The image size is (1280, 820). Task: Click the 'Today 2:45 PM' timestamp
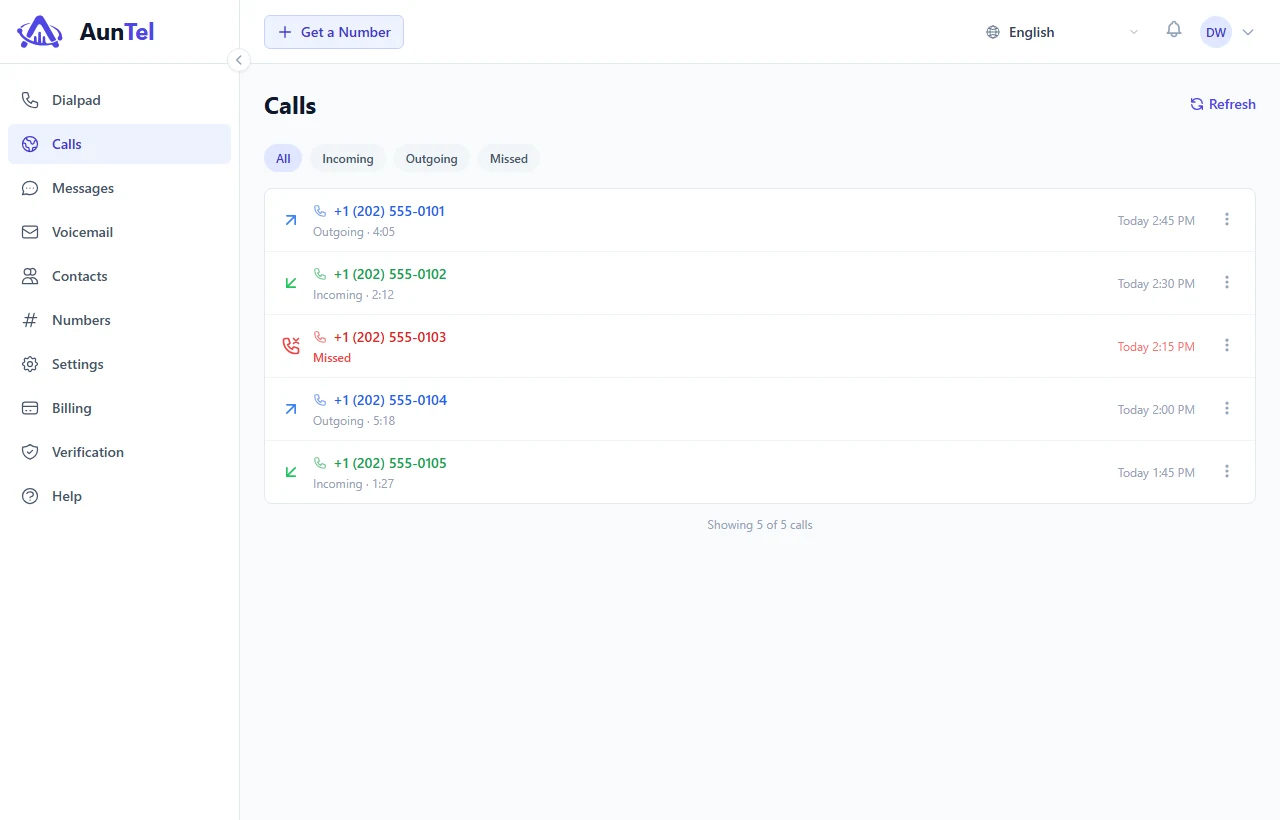point(1156,221)
